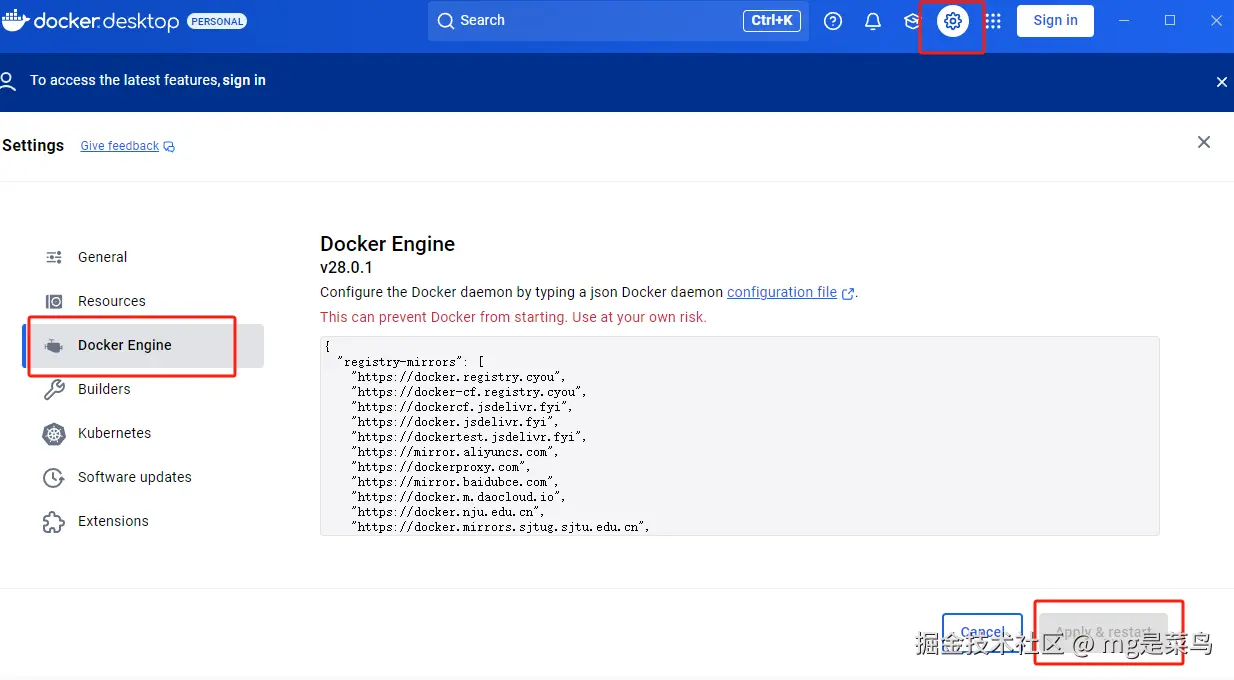Maximize the Docker Desktop window

click(1170, 21)
